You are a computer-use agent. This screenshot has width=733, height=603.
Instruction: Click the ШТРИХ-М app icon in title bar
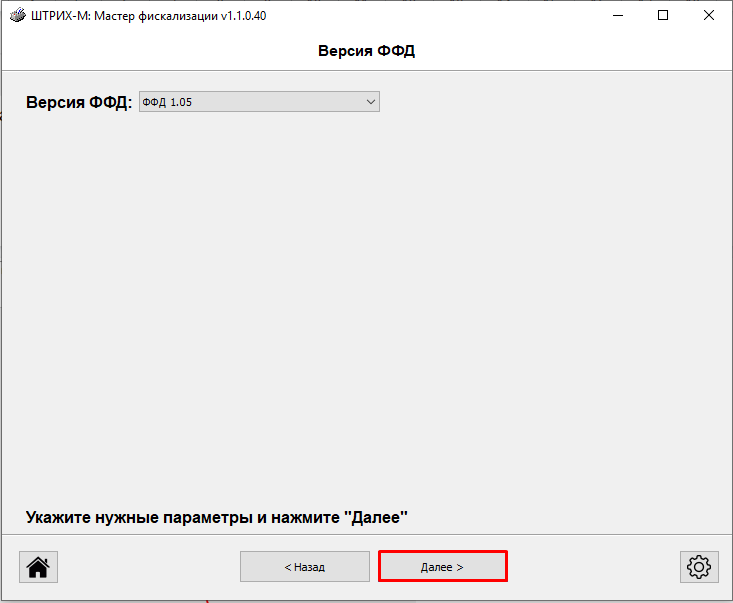16,16
